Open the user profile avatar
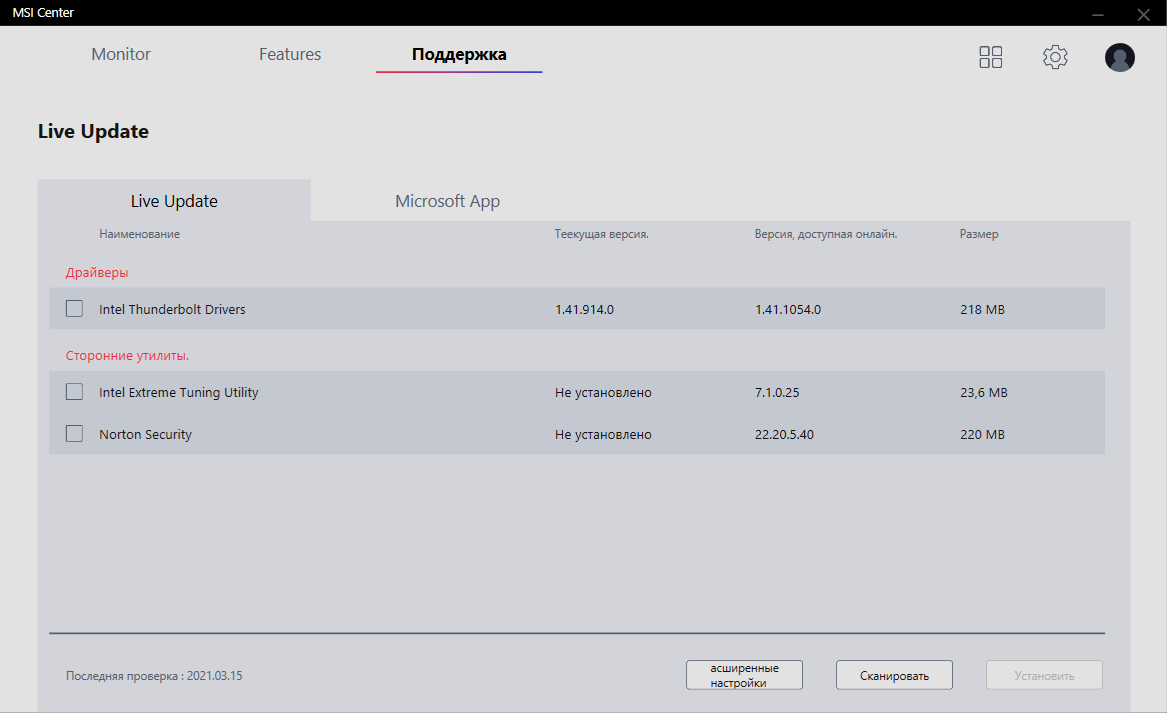The width and height of the screenshot is (1167, 713). [1119, 57]
